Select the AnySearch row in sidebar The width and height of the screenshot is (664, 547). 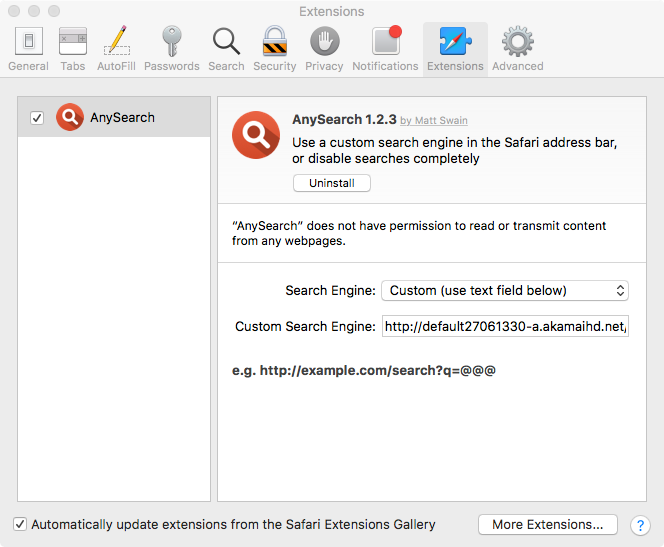click(x=114, y=117)
